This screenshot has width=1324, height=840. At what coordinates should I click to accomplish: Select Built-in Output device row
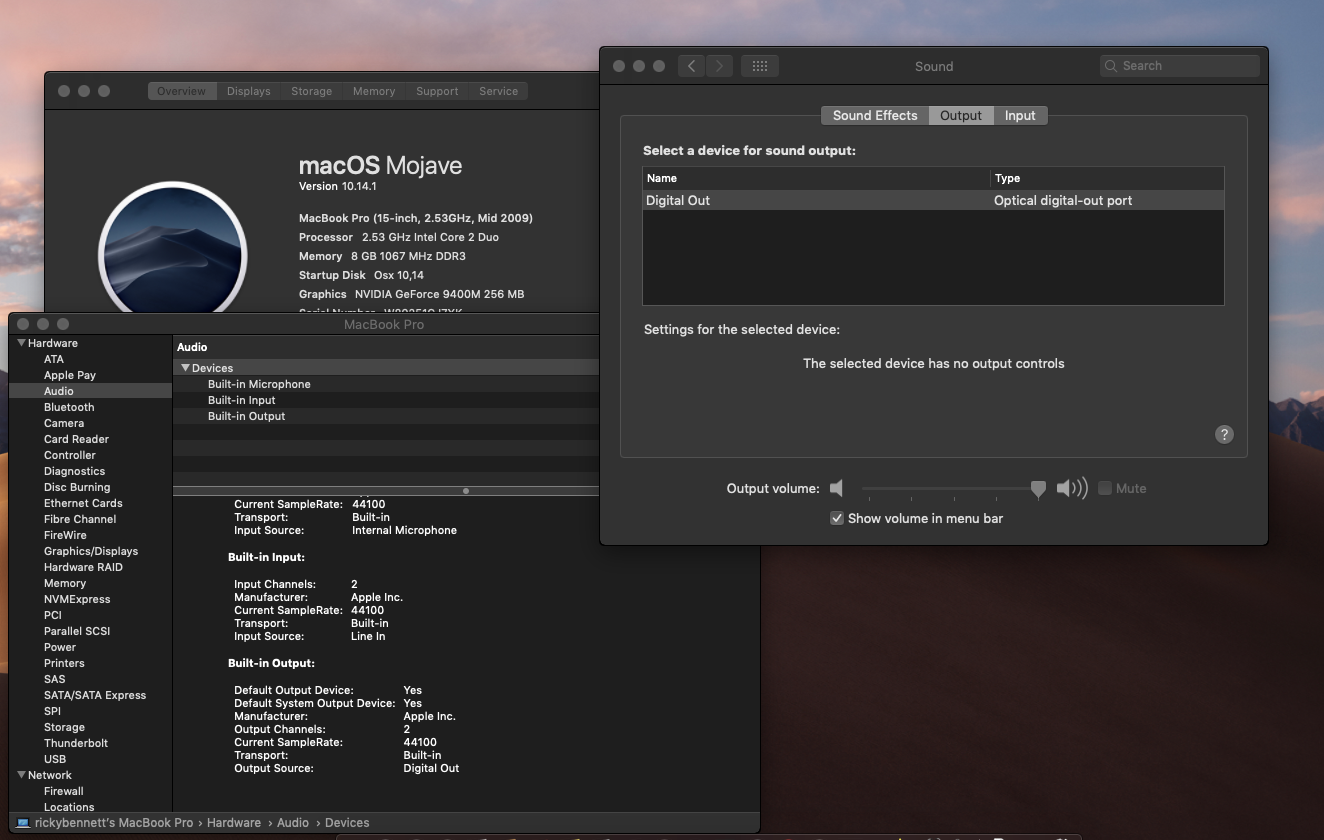point(386,416)
